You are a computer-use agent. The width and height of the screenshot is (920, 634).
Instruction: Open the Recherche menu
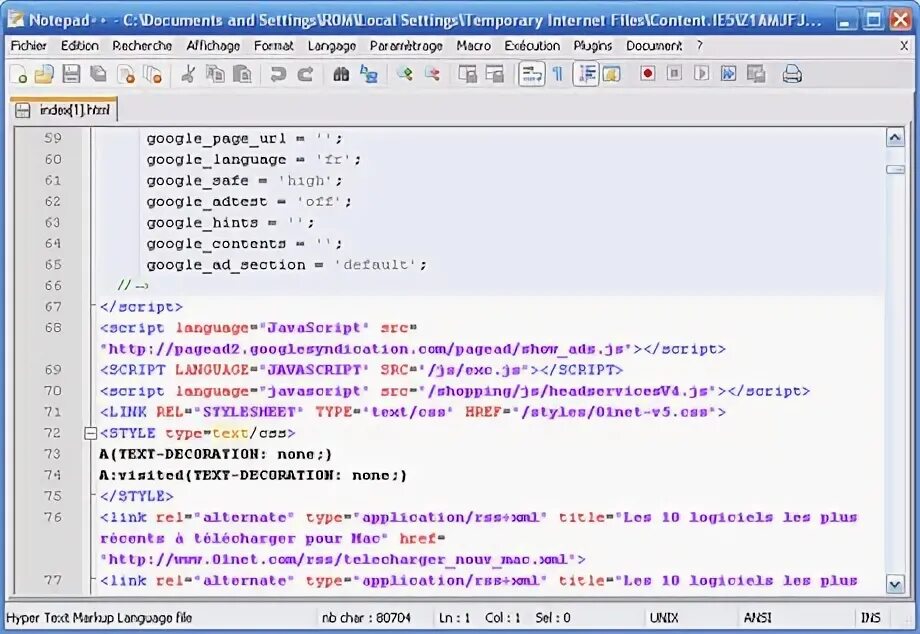[142, 46]
